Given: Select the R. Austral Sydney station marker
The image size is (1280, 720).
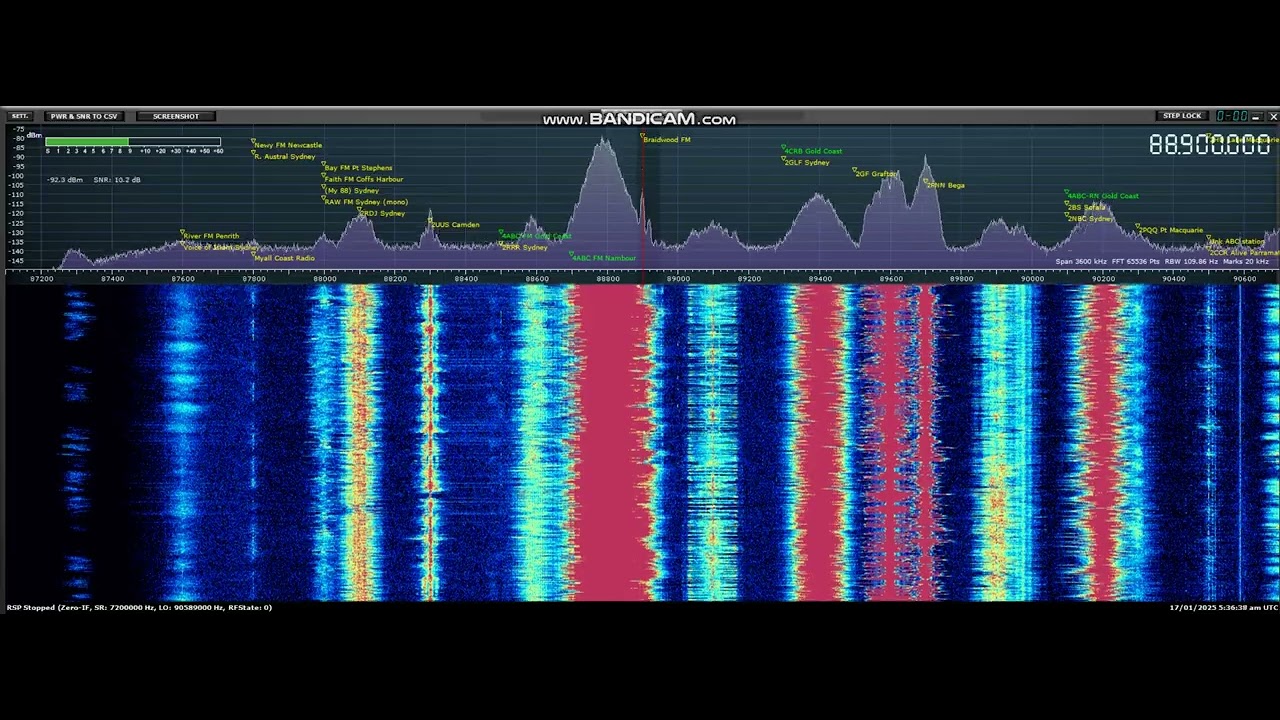Looking at the screenshot, I should pyautogui.click(x=285, y=156).
